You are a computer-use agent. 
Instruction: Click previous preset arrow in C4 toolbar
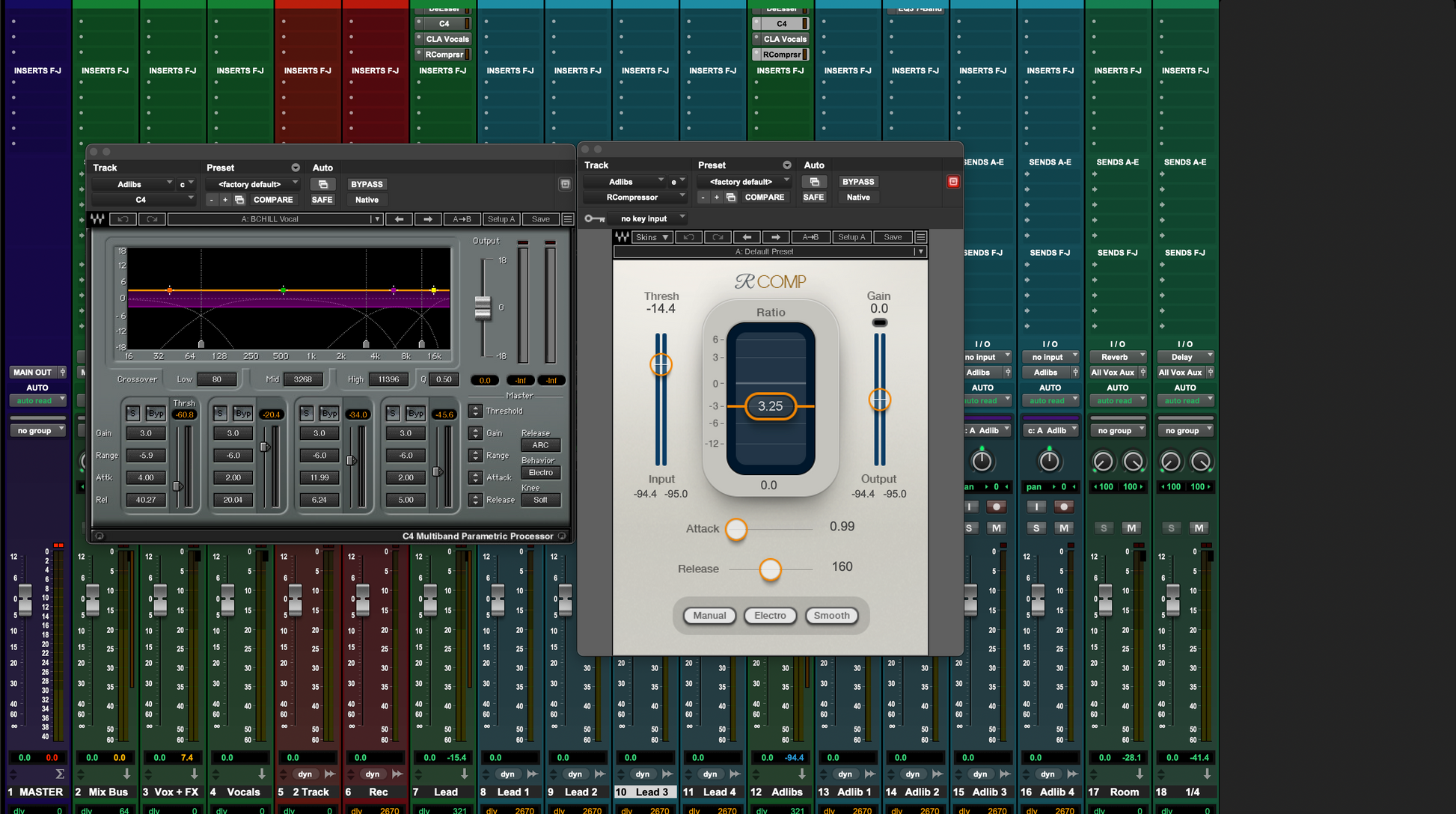click(x=400, y=219)
